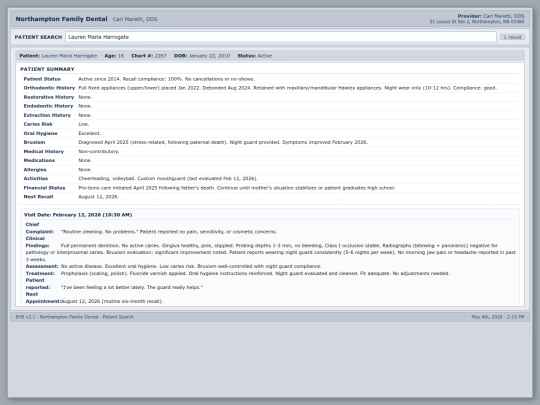
Task: Click the '1 result' badge
Action: [512, 37]
